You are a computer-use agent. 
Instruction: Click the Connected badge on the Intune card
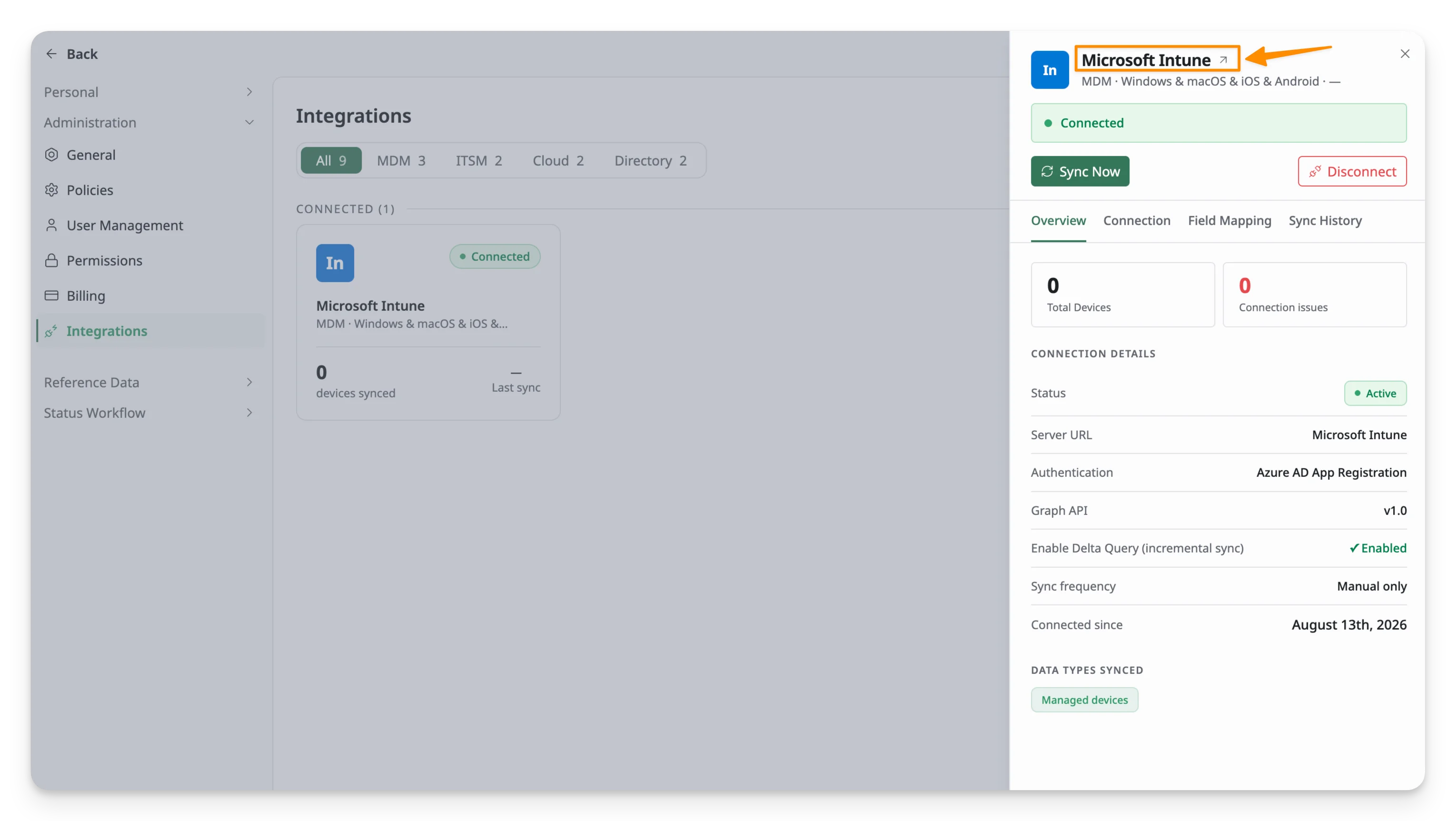(x=495, y=257)
